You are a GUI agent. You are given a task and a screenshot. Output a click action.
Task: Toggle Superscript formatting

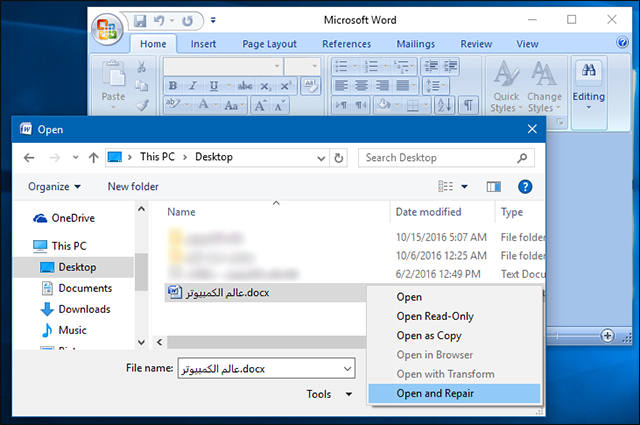tap(285, 86)
